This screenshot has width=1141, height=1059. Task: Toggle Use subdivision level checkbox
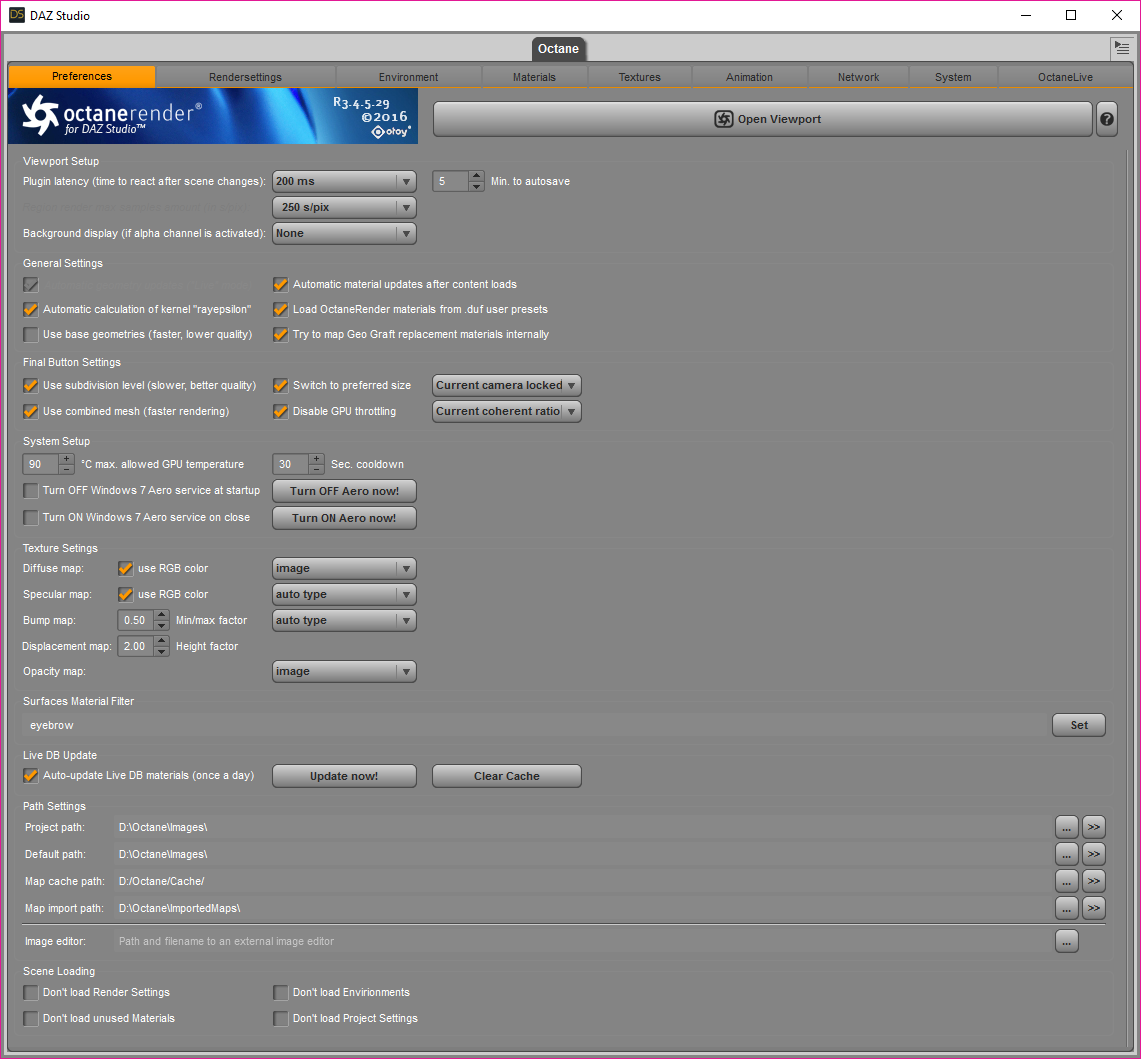click(31, 386)
